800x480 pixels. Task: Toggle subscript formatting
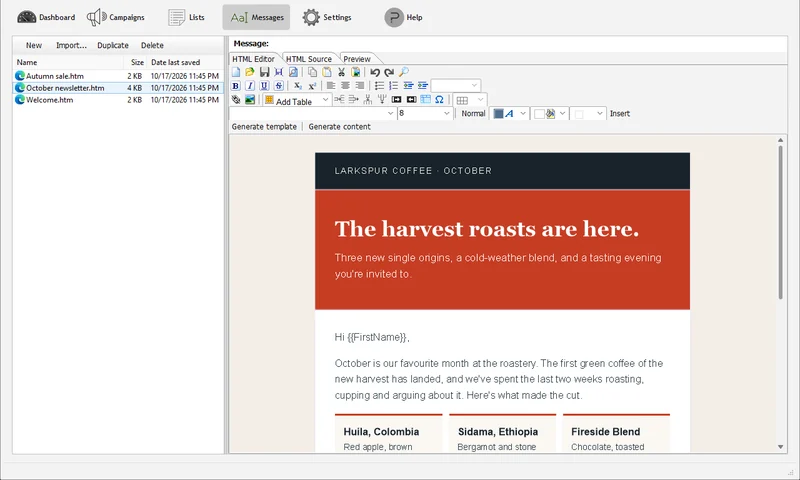coord(298,86)
